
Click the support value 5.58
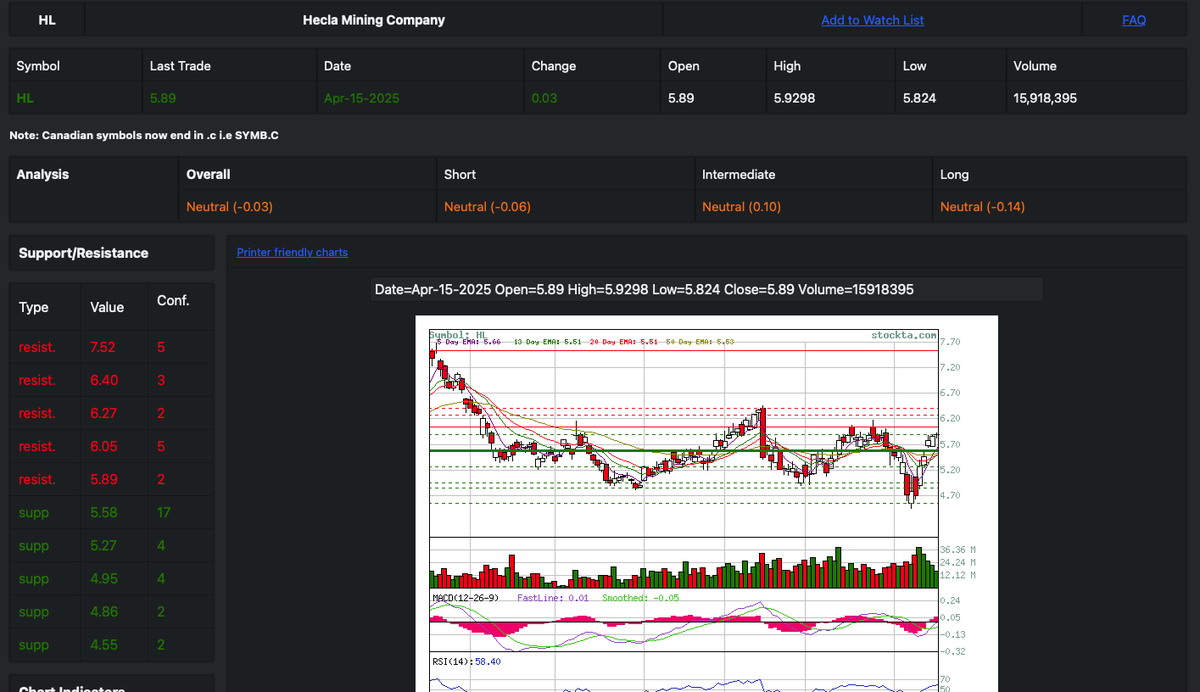tap(103, 512)
